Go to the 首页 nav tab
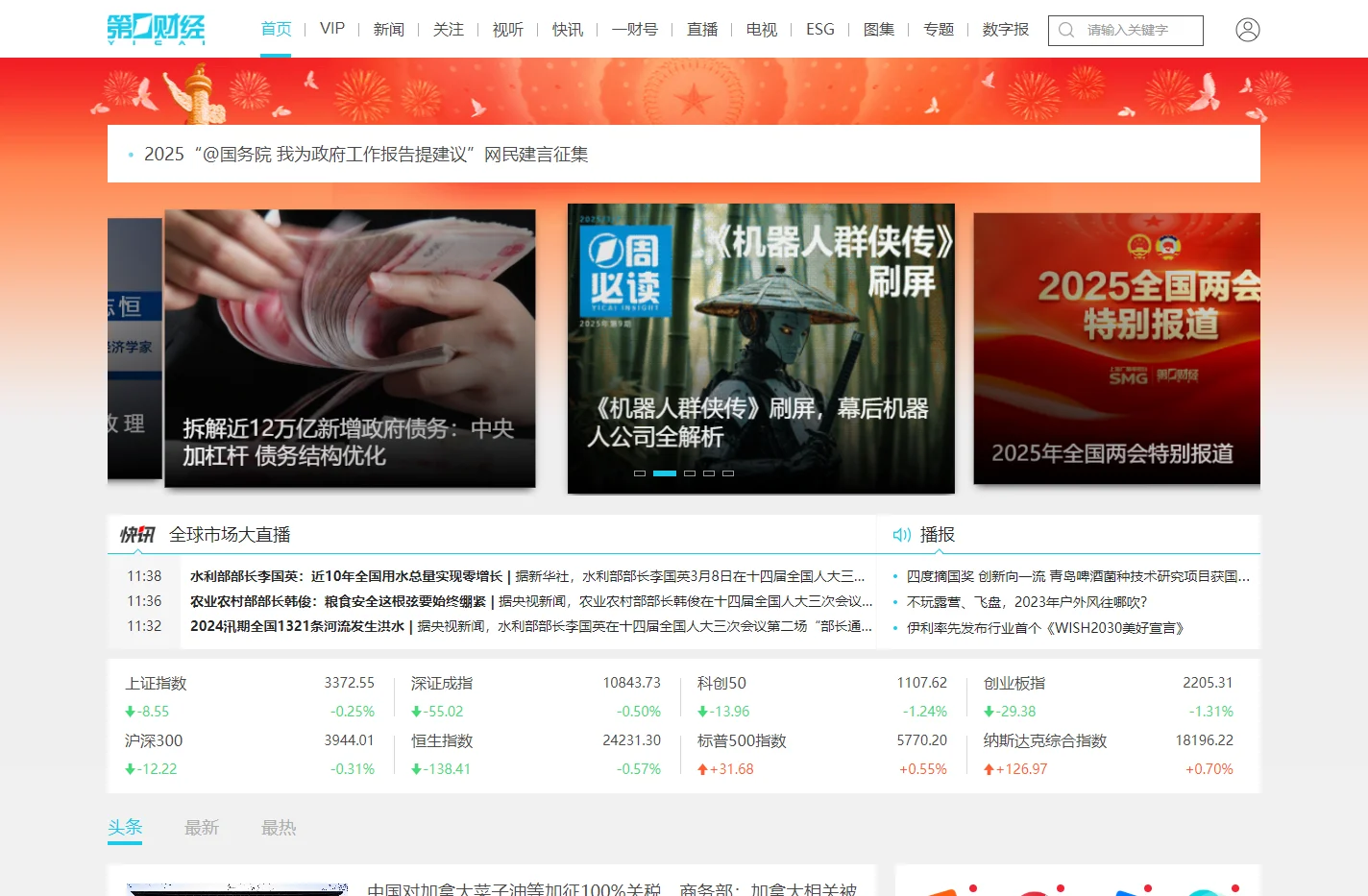 point(276,29)
